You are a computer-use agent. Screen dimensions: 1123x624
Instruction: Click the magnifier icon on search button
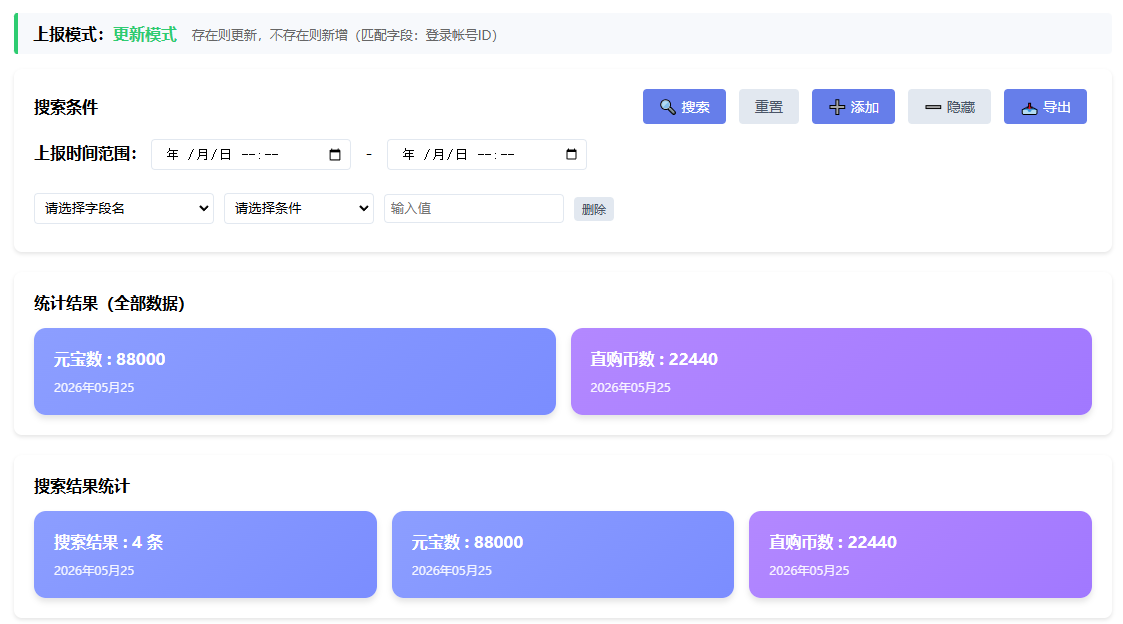coord(667,107)
